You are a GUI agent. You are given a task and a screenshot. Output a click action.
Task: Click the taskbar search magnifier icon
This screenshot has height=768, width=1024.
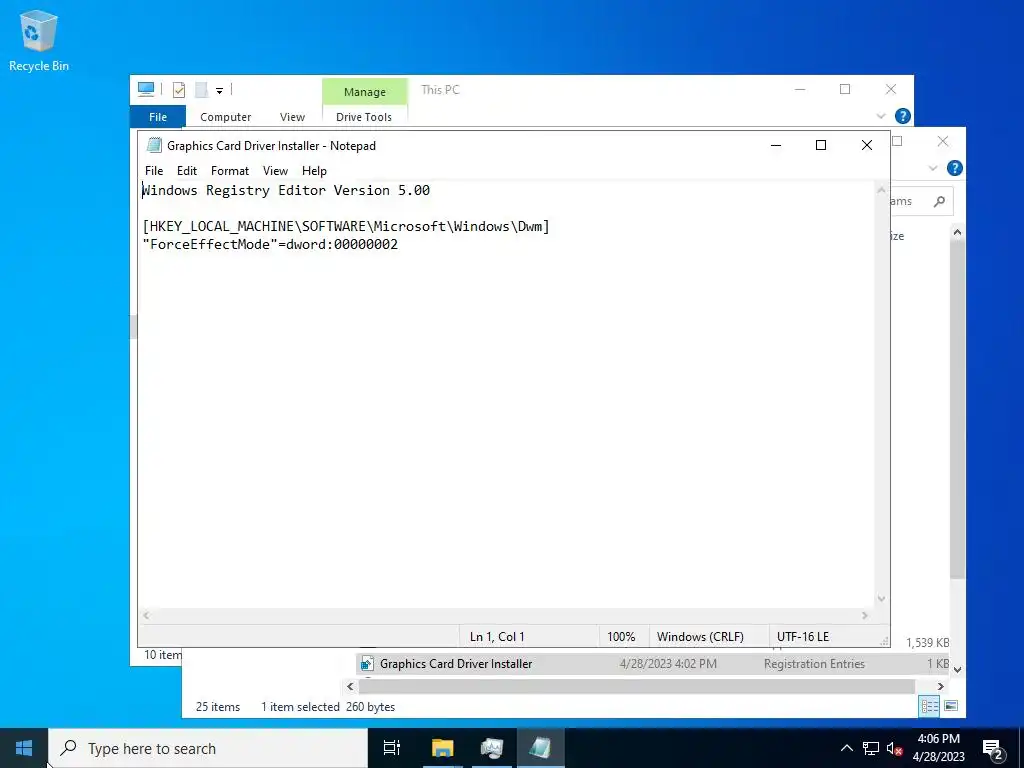[x=68, y=748]
